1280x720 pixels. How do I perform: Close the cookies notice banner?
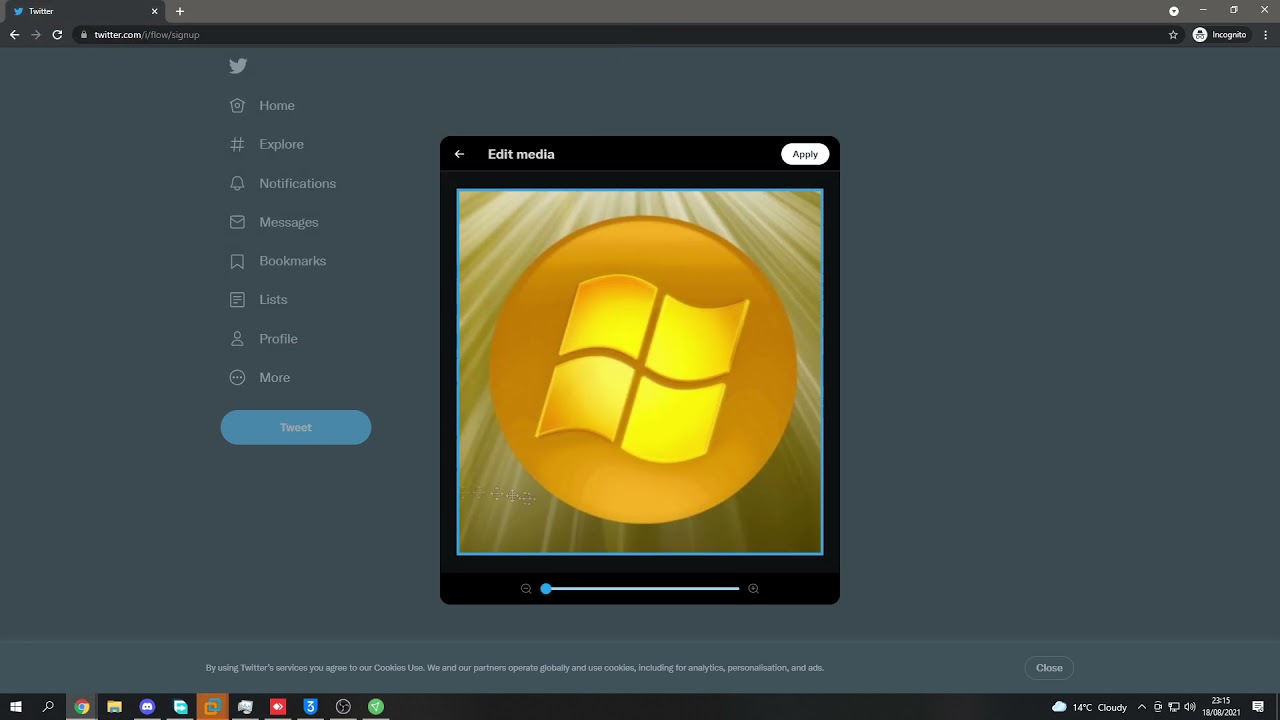1049,668
